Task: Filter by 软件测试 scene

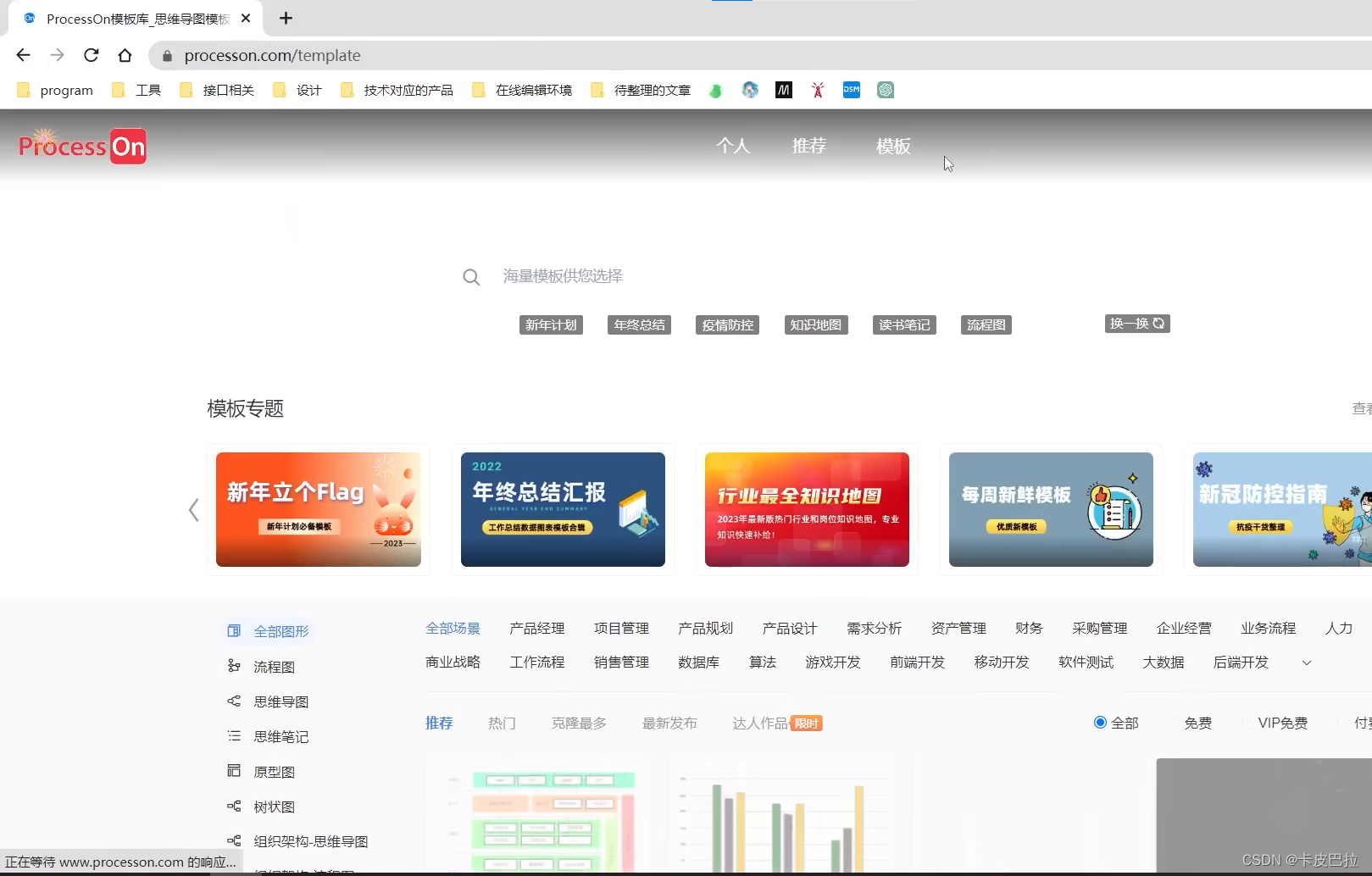Action: tap(1086, 662)
